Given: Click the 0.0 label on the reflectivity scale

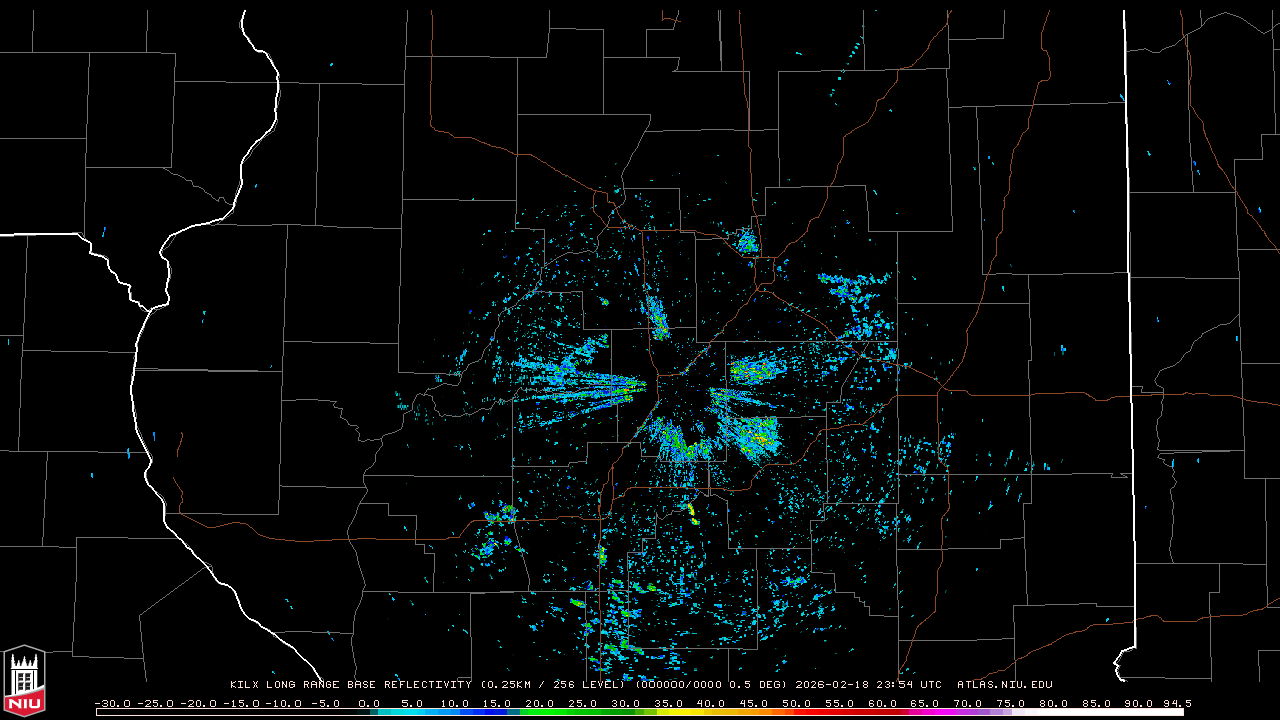Looking at the screenshot, I should click(x=369, y=703).
